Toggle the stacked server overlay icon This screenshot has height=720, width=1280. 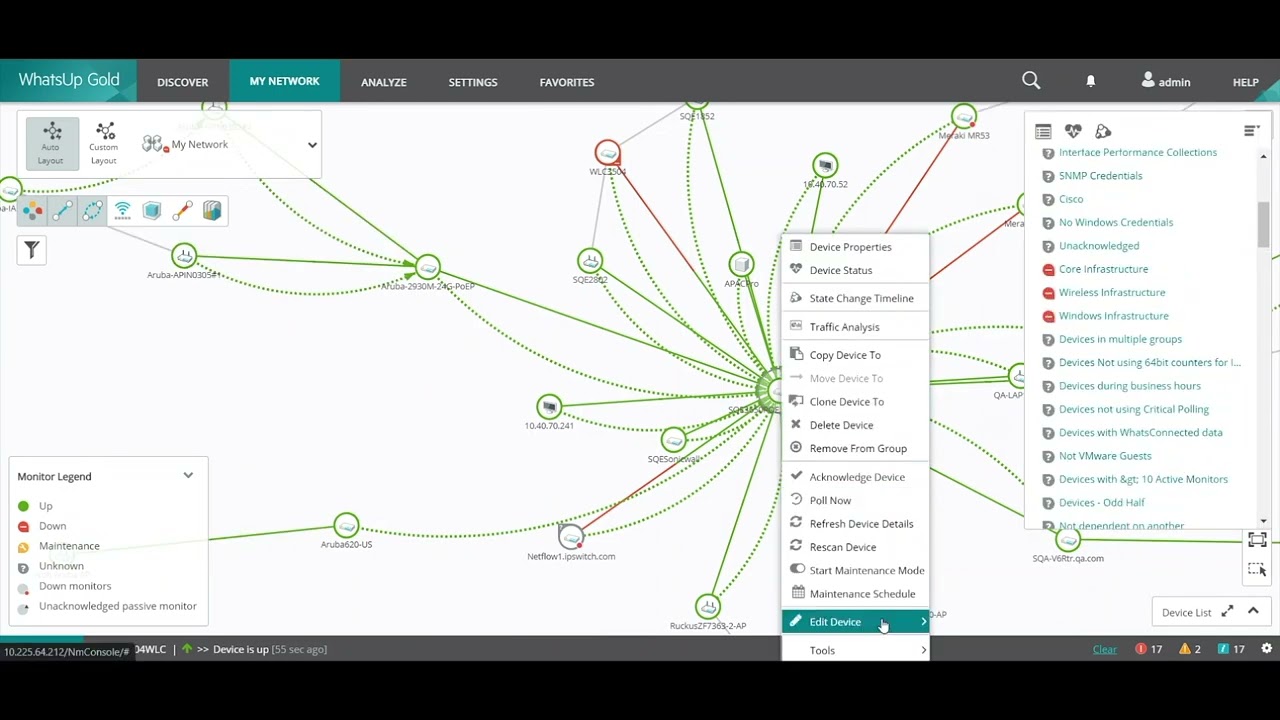point(212,210)
